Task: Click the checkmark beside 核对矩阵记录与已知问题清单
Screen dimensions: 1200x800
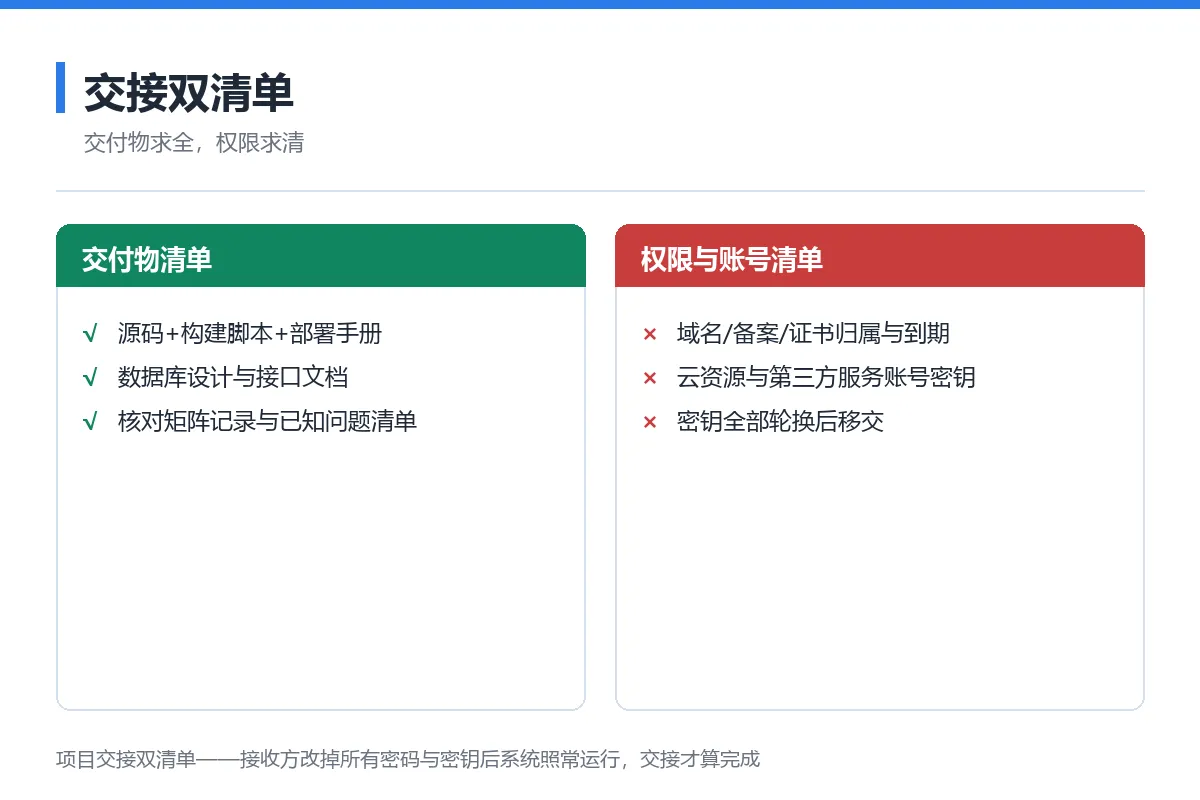Action: pos(90,422)
